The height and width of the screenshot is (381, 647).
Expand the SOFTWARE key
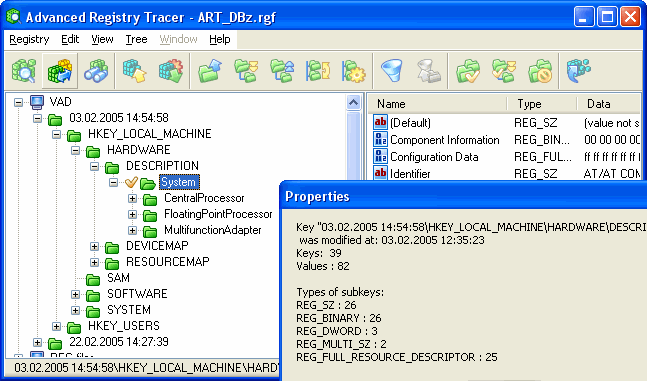[76, 295]
